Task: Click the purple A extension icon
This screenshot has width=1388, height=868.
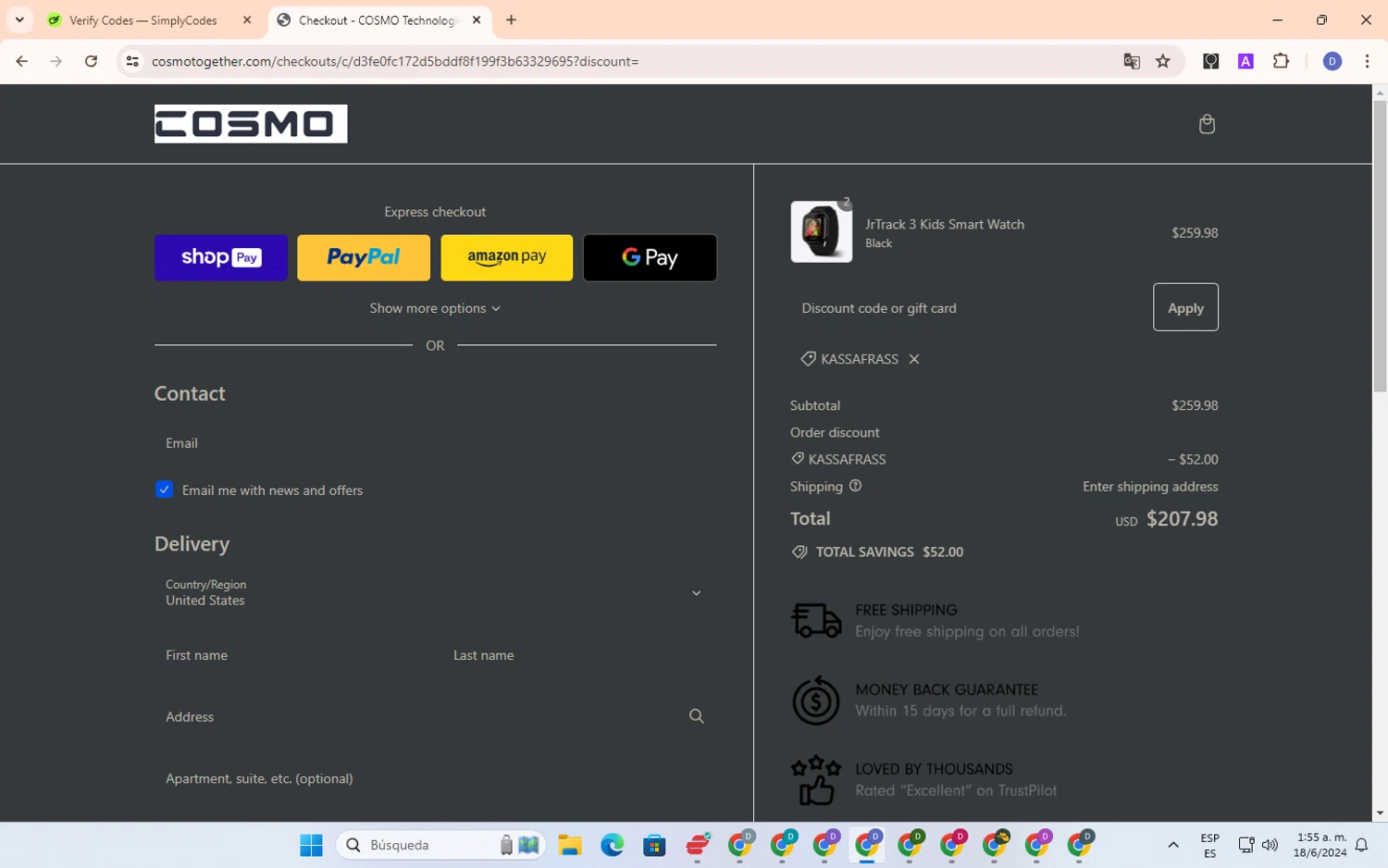Action: click(1246, 61)
